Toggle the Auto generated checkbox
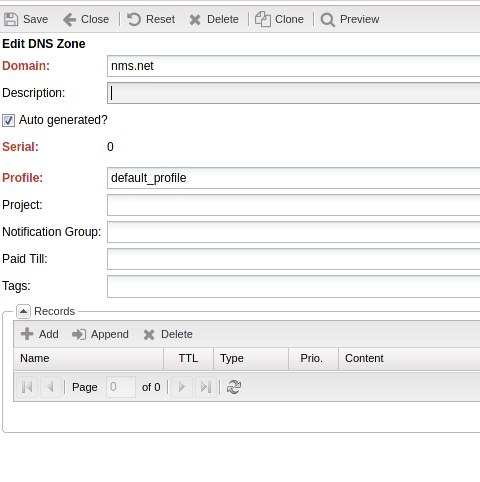This screenshot has width=480, height=482. [x=8, y=120]
